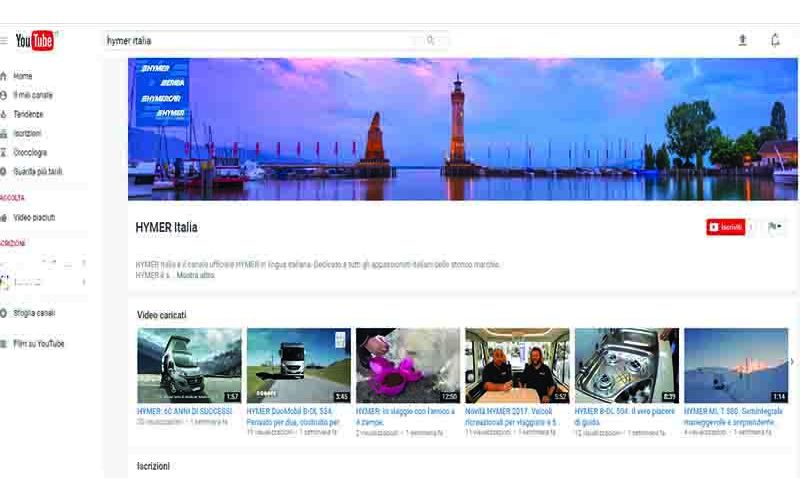Select Iscrizioni in the sidebar
Image resolution: width=800 pixels, height=500 pixels.
pyautogui.click(x=27, y=133)
